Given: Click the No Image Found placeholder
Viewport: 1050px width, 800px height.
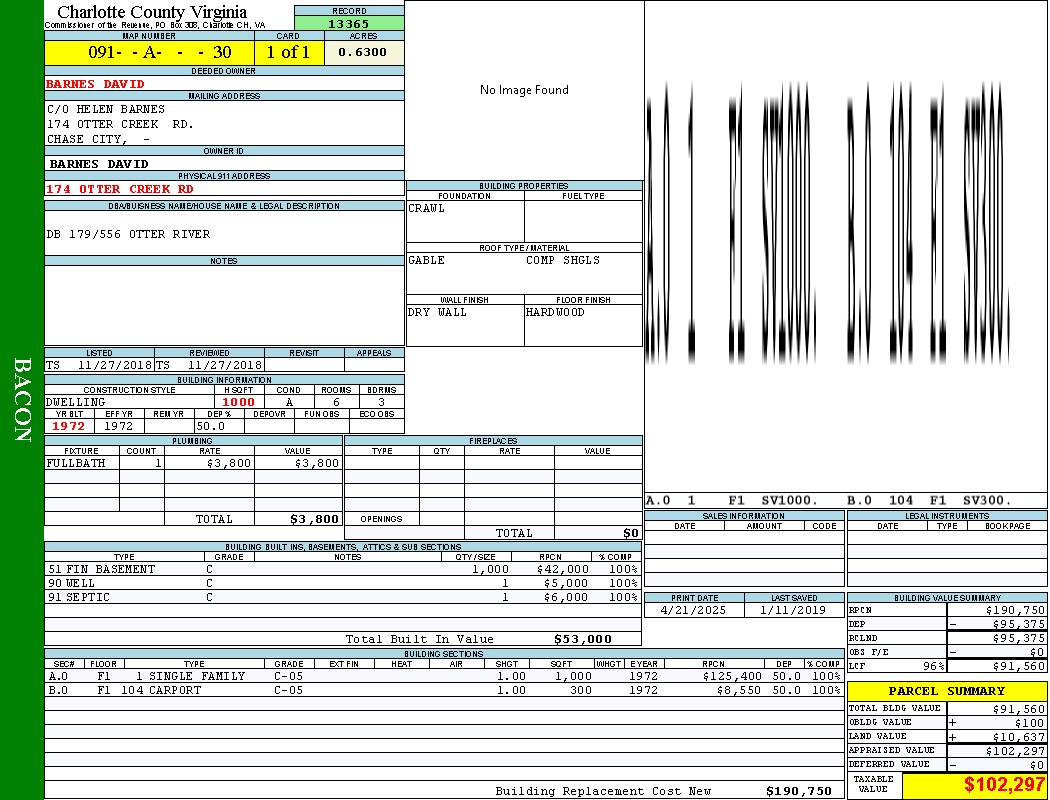Looking at the screenshot, I should [524, 90].
